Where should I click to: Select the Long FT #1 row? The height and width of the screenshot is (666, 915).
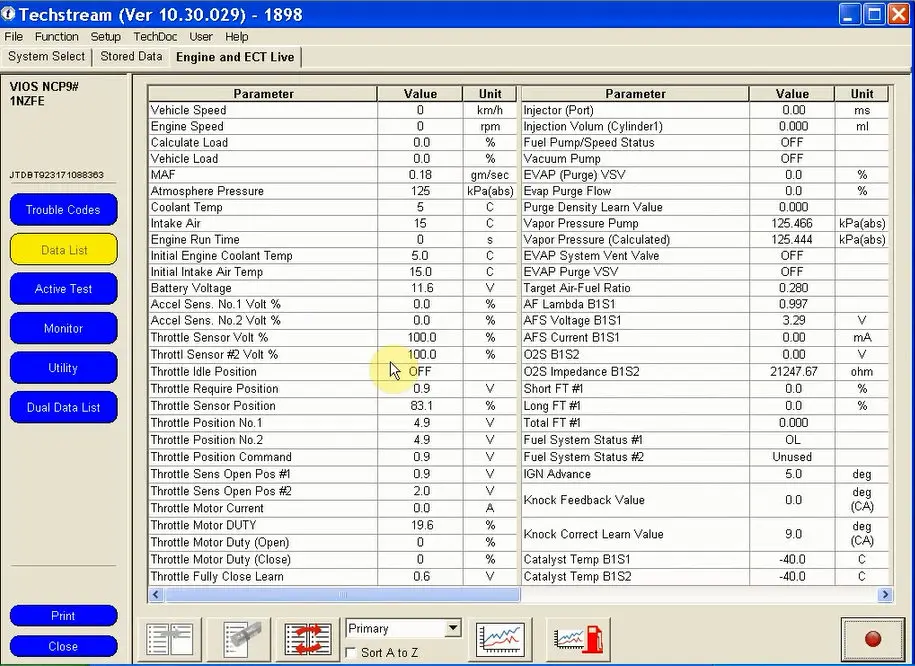tap(705, 406)
